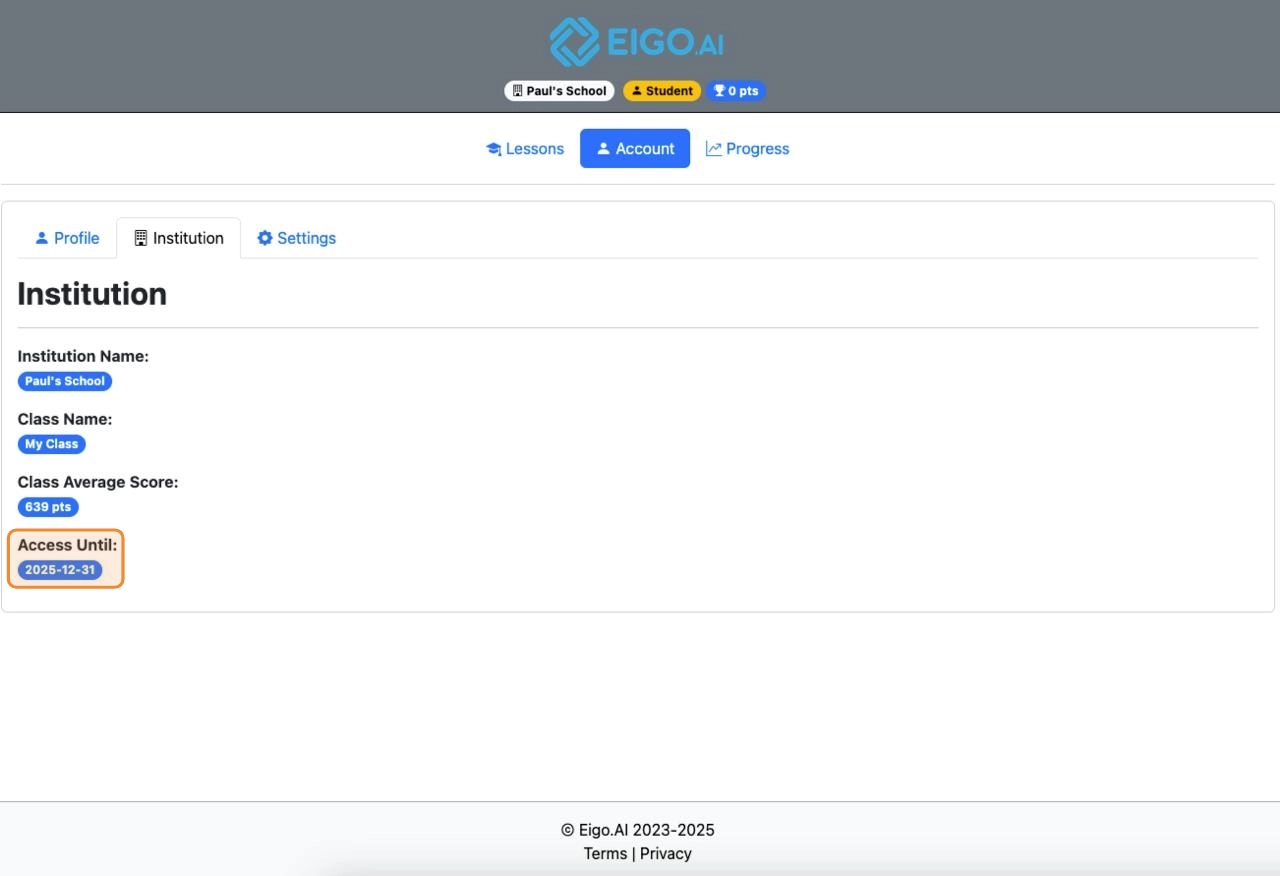Open the Privacy link in the footer

(x=666, y=853)
